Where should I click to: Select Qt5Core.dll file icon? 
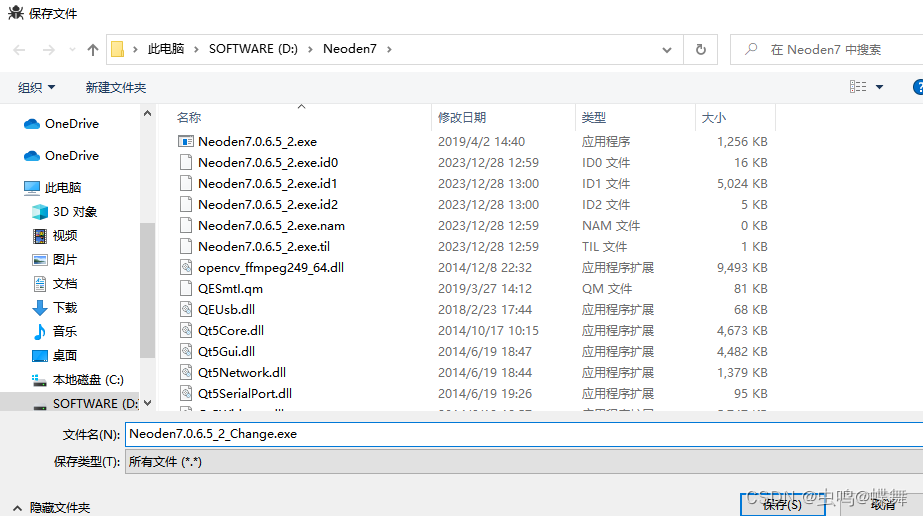click(186, 331)
